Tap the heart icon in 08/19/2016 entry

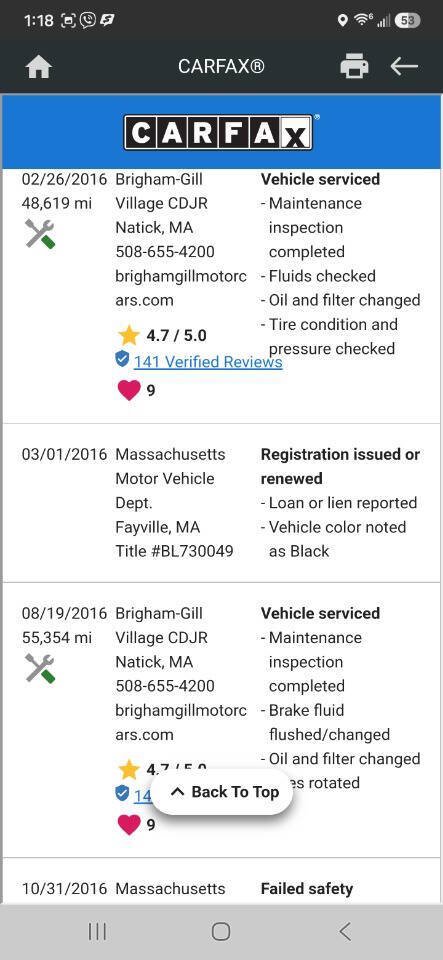pyautogui.click(x=128, y=825)
